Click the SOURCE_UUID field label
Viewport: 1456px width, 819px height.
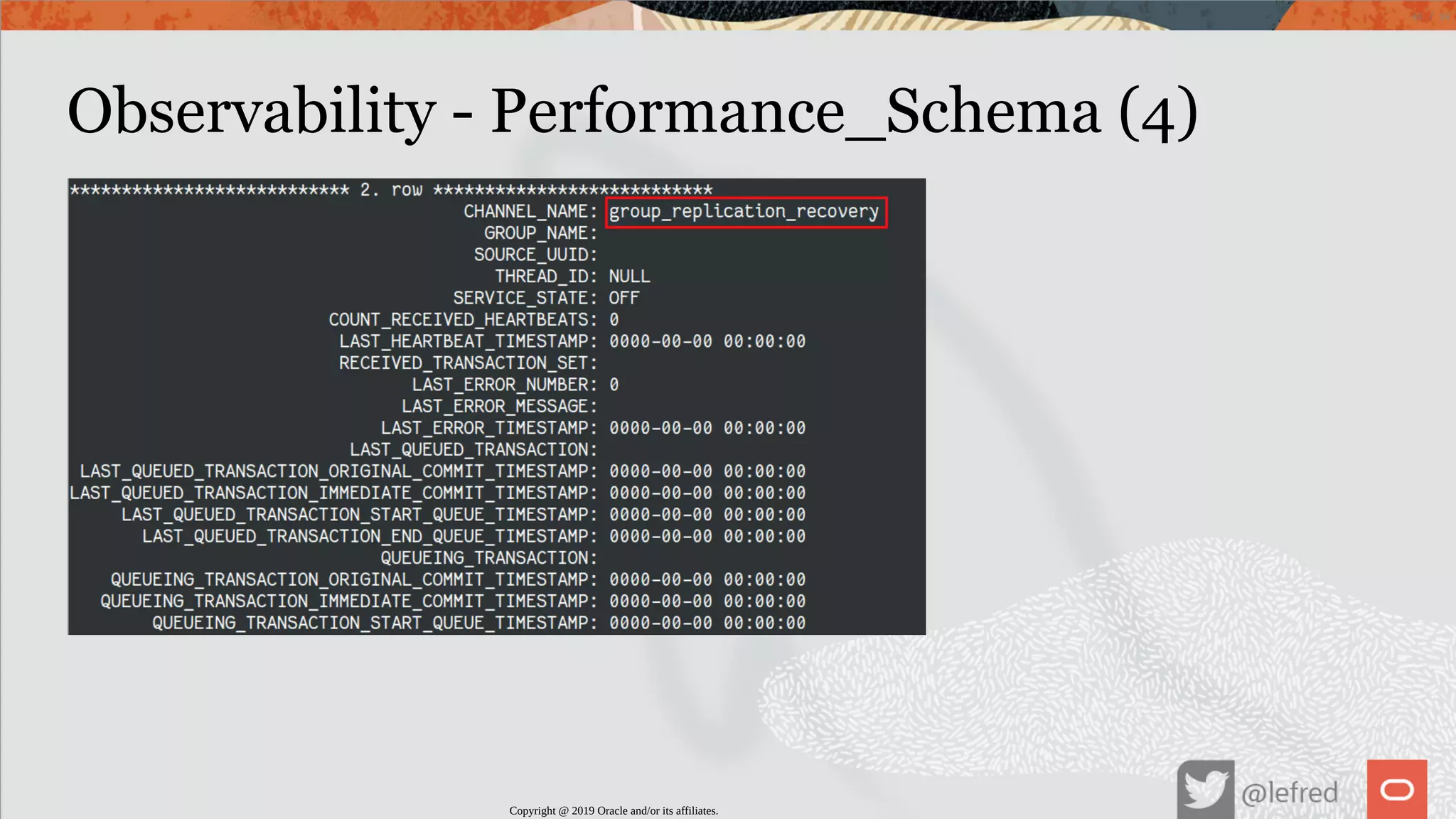[x=536, y=255]
